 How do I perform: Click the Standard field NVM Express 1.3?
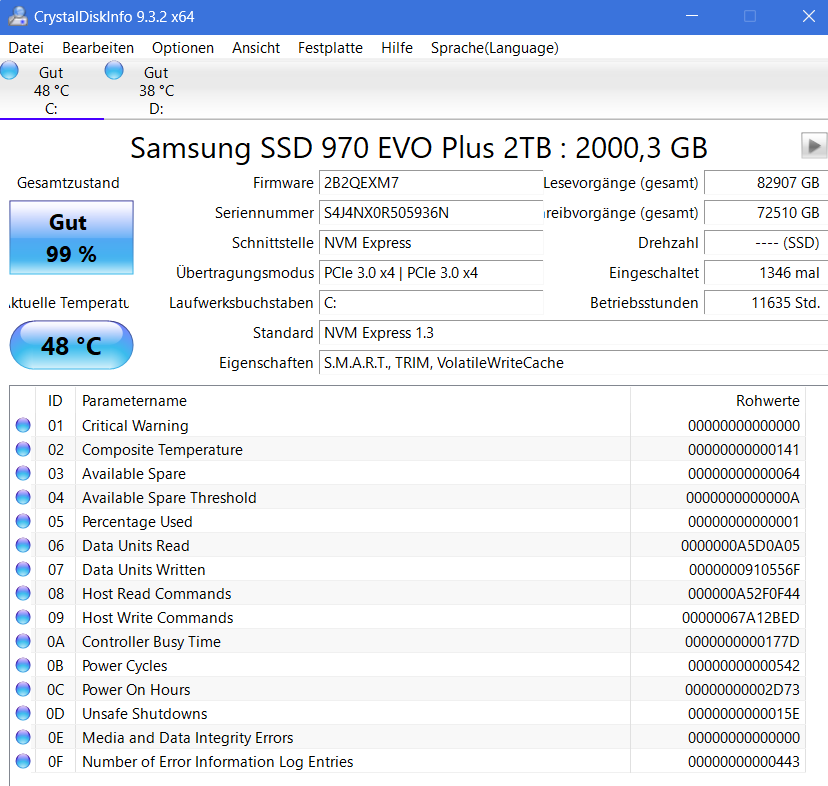573,333
